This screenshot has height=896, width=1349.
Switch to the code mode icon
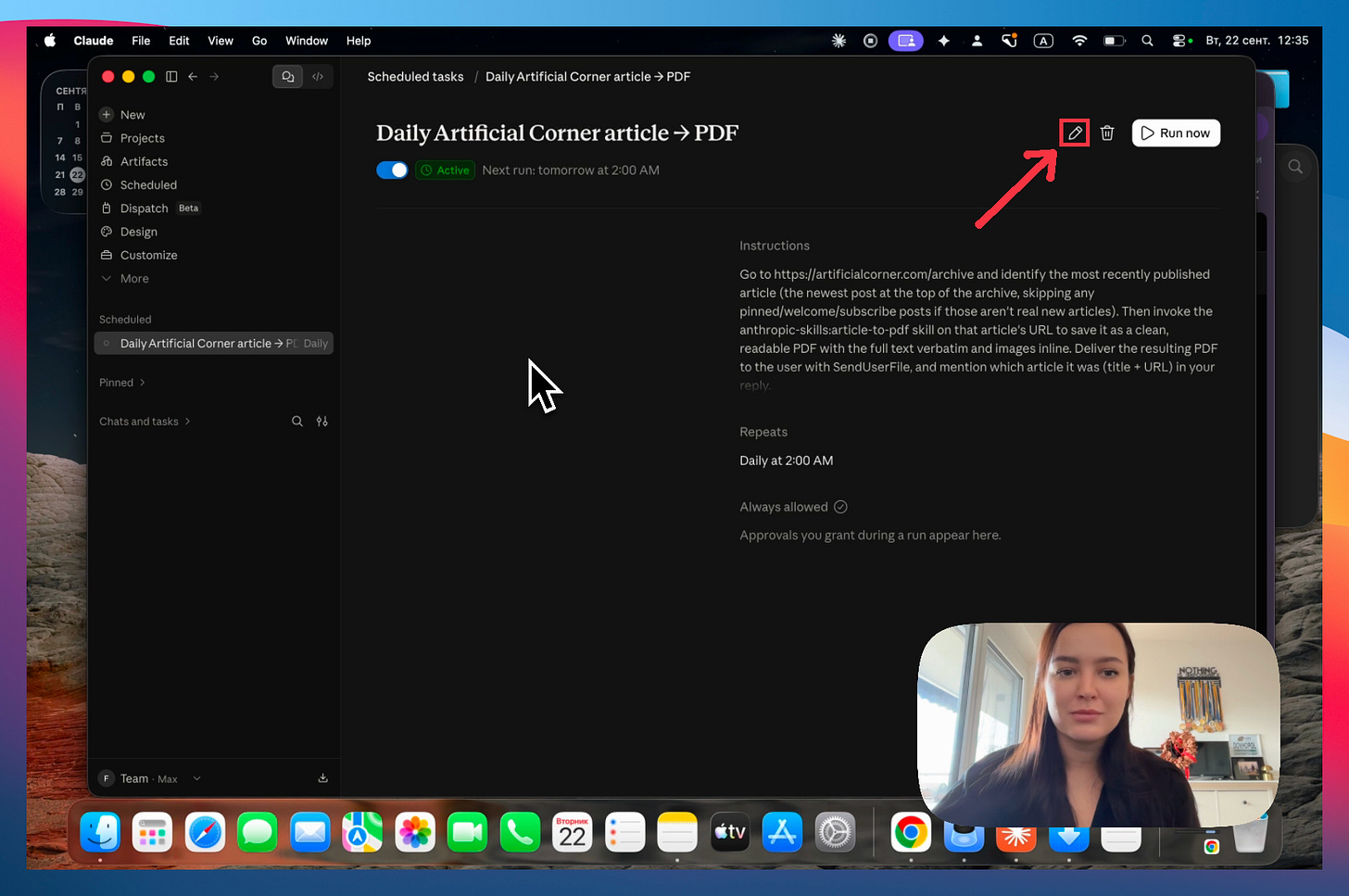[318, 77]
